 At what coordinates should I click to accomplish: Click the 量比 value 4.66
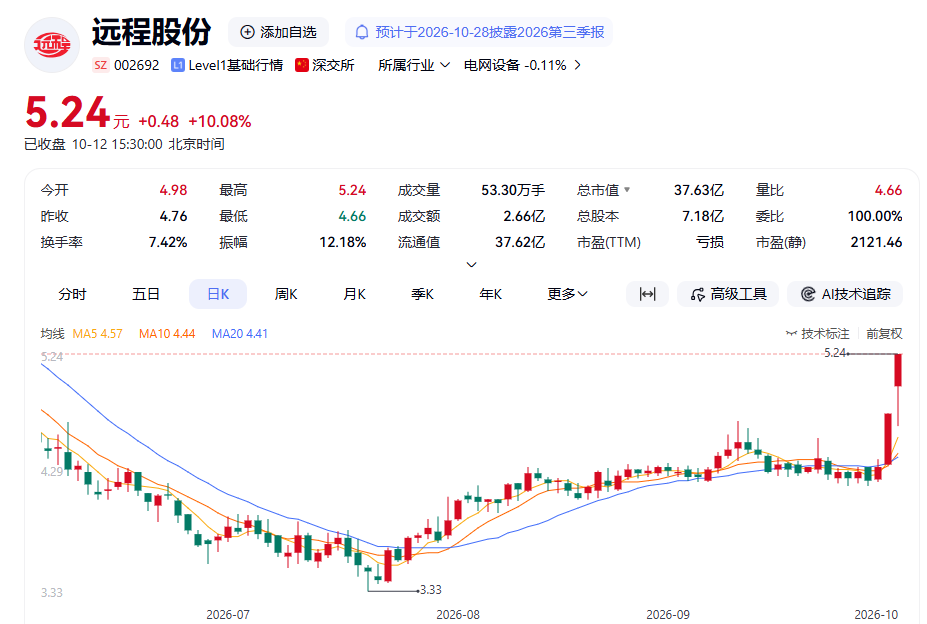(889, 190)
